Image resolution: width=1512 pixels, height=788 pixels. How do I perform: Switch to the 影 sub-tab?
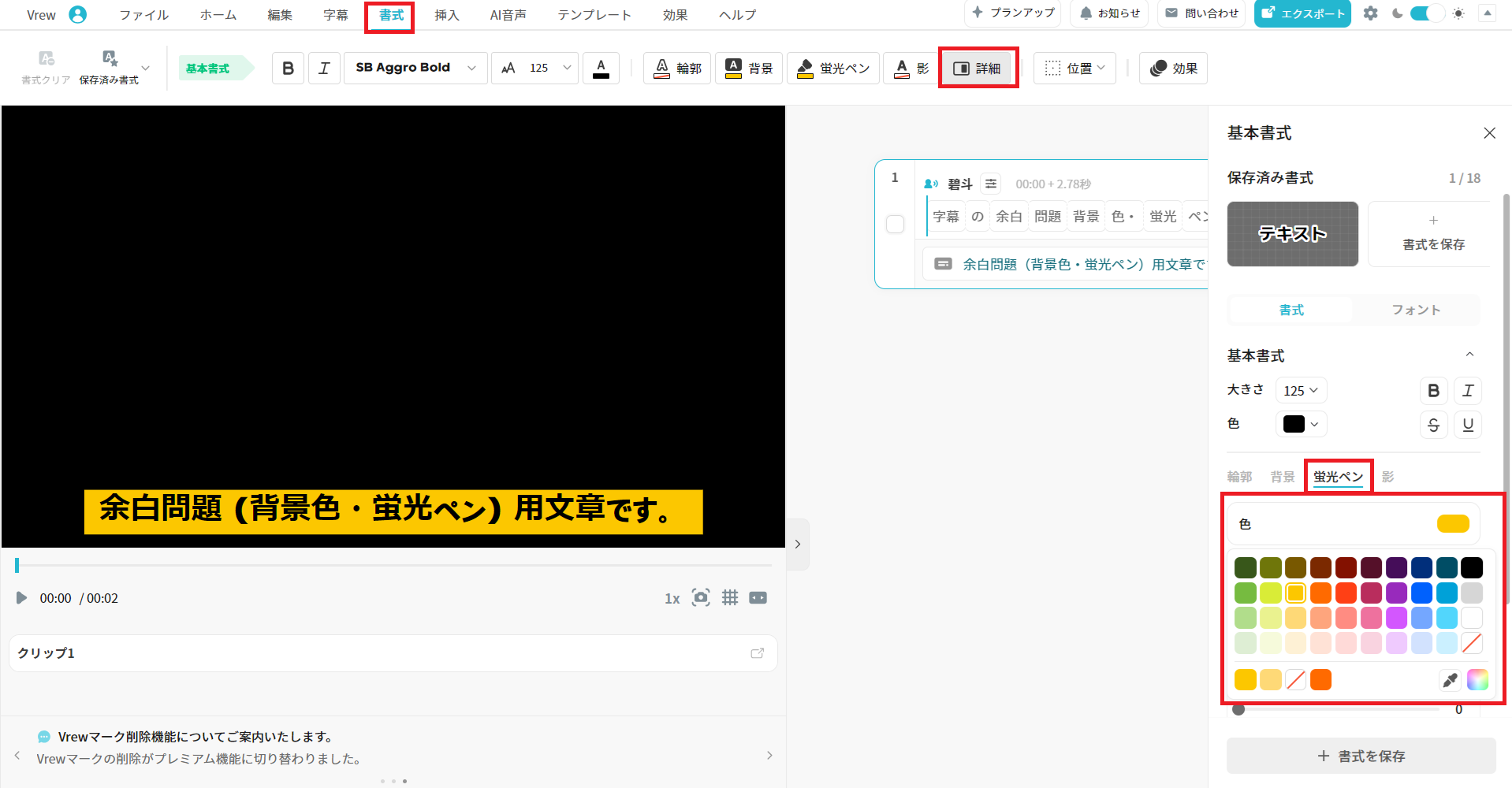pos(1388,477)
